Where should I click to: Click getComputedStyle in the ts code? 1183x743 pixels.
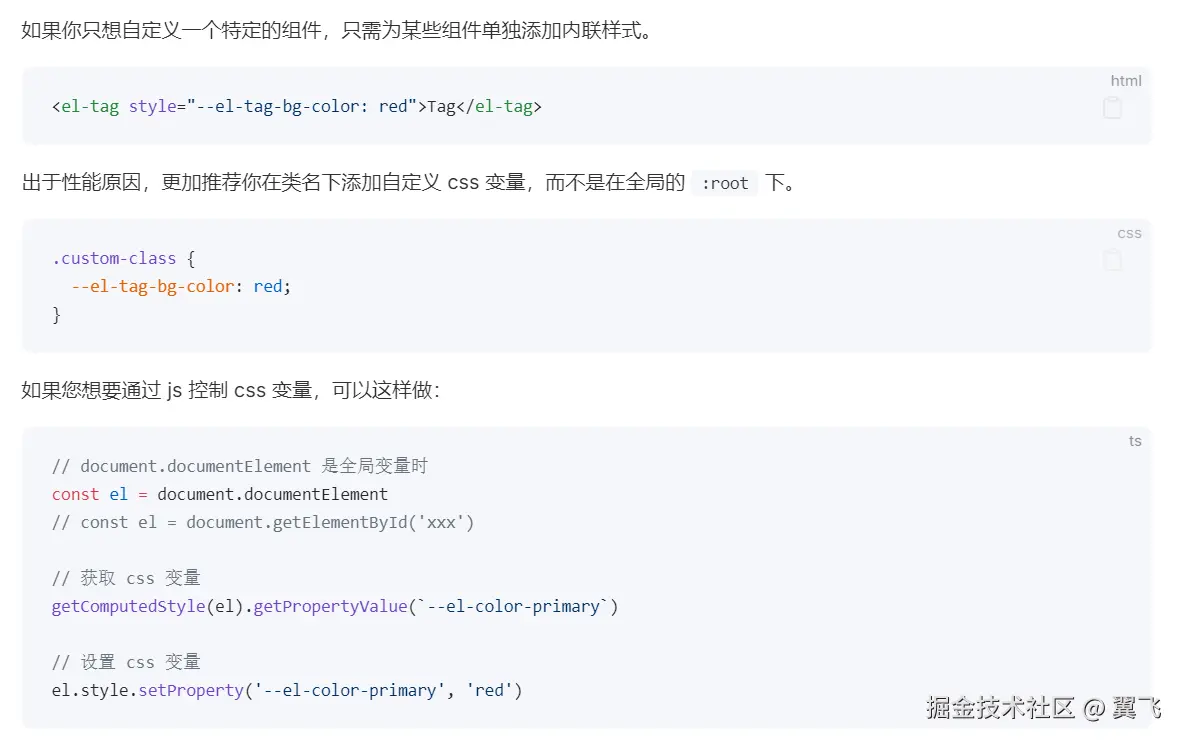(x=128, y=606)
